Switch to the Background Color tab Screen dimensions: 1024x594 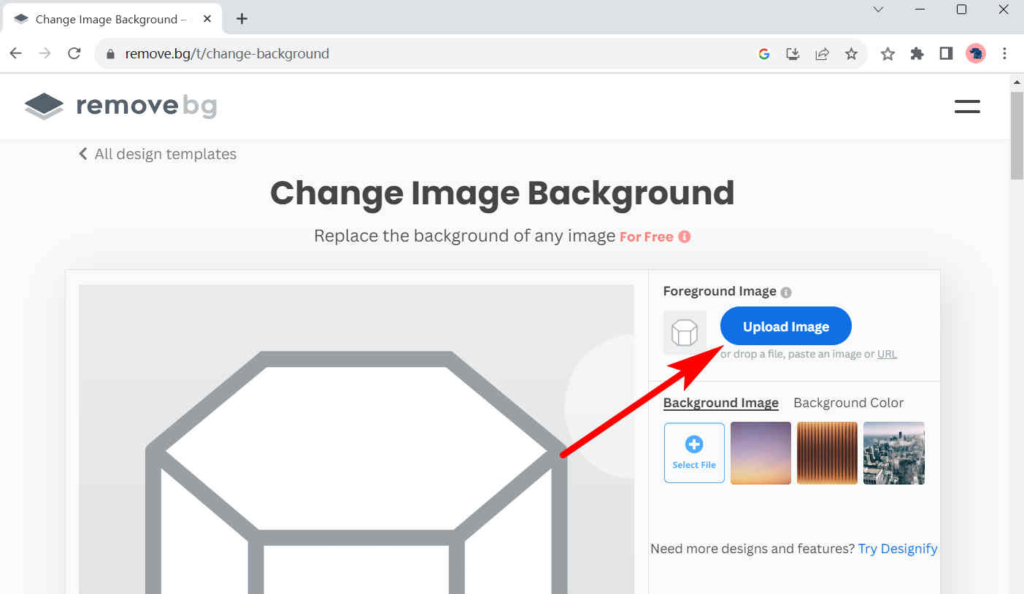pyautogui.click(x=848, y=402)
